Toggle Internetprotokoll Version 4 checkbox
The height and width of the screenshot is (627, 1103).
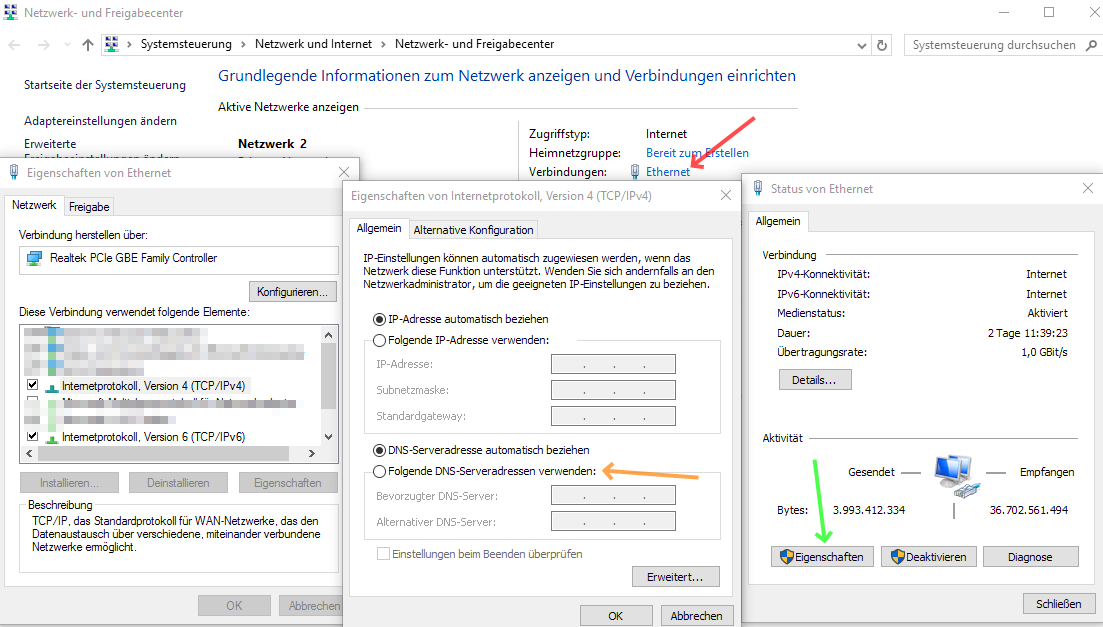point(32,385)
